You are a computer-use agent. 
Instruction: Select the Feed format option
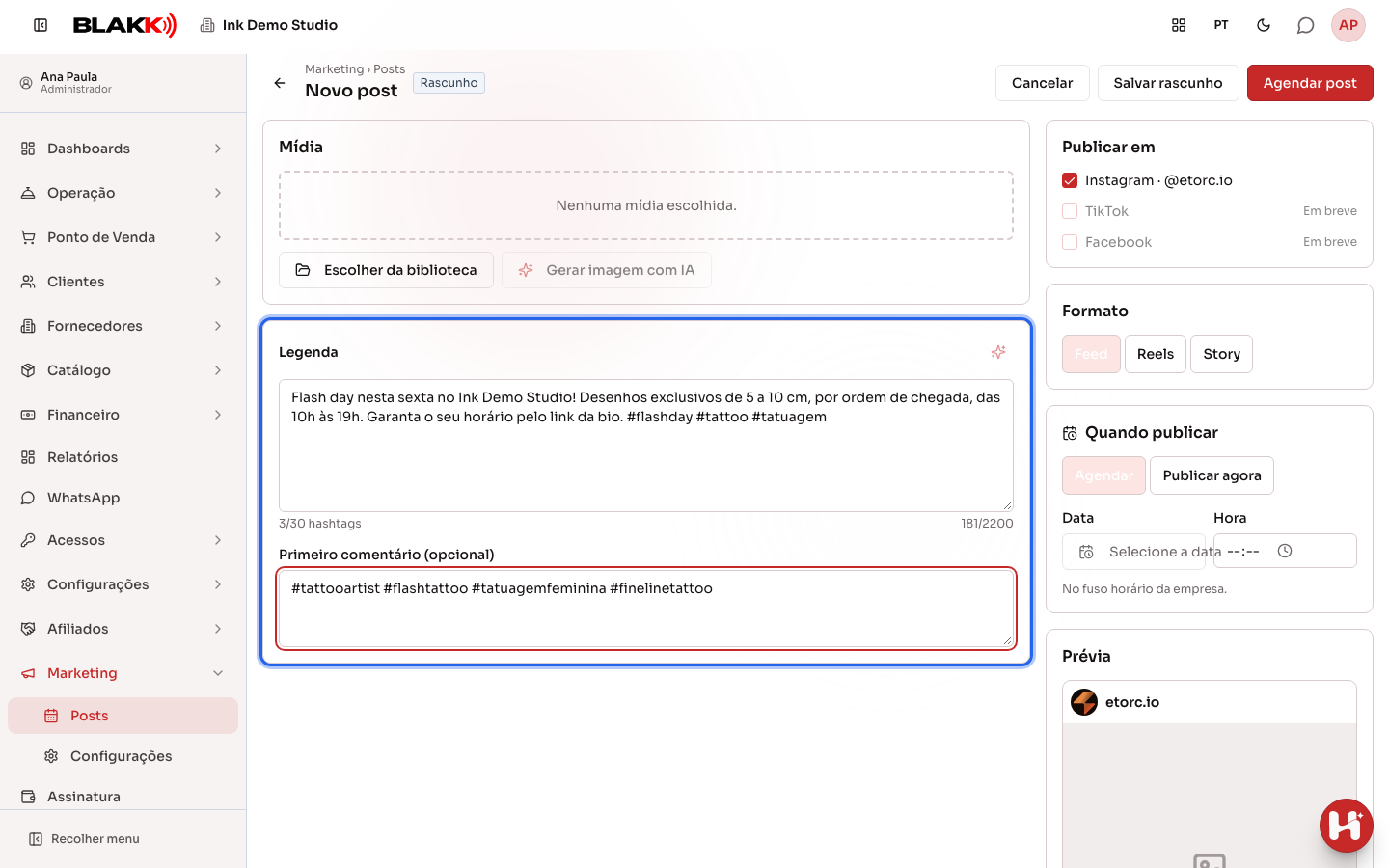point(1091,354)
